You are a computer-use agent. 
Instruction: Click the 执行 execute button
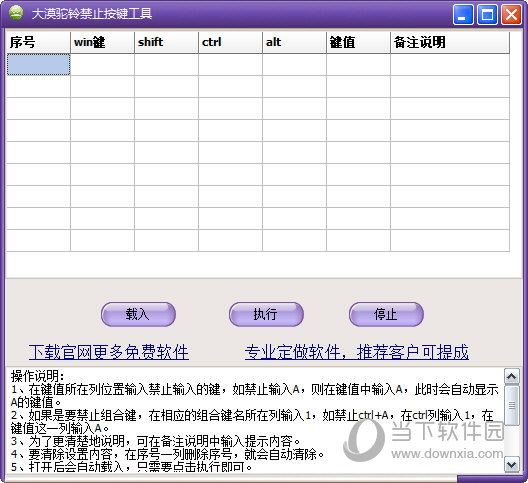click(x=266, y=314)
